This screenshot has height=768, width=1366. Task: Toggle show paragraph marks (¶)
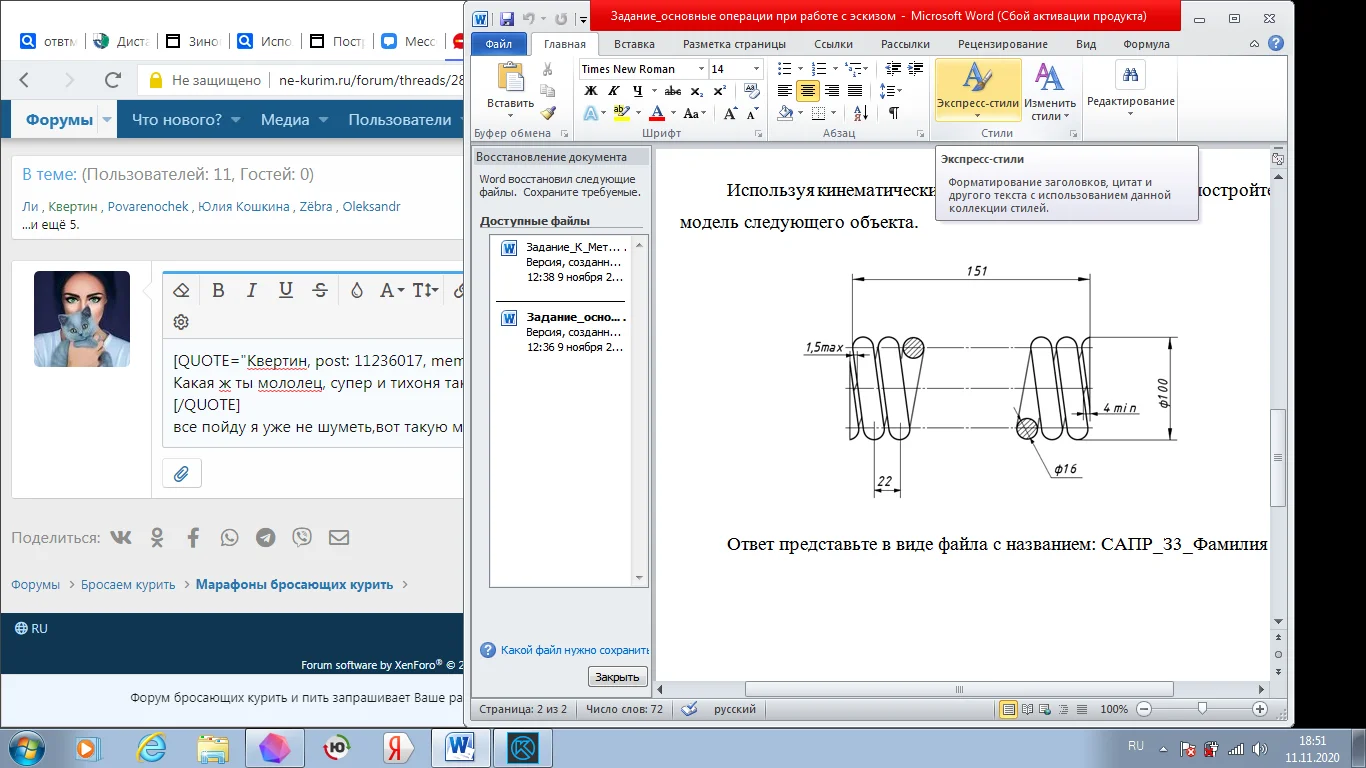point(893,113)
